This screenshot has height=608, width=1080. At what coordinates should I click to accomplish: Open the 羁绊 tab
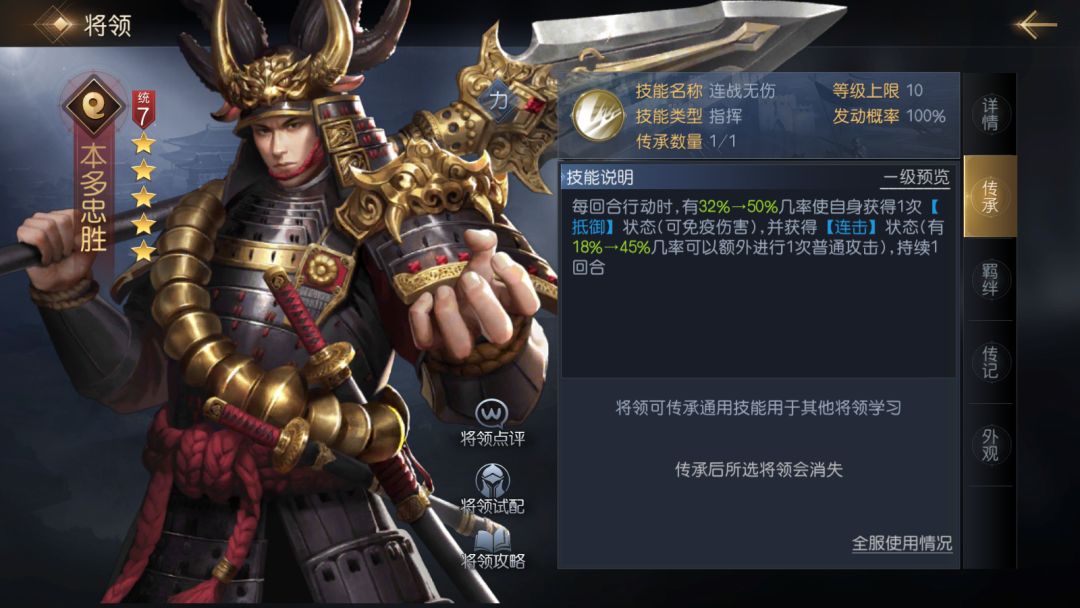coord(990,279)
